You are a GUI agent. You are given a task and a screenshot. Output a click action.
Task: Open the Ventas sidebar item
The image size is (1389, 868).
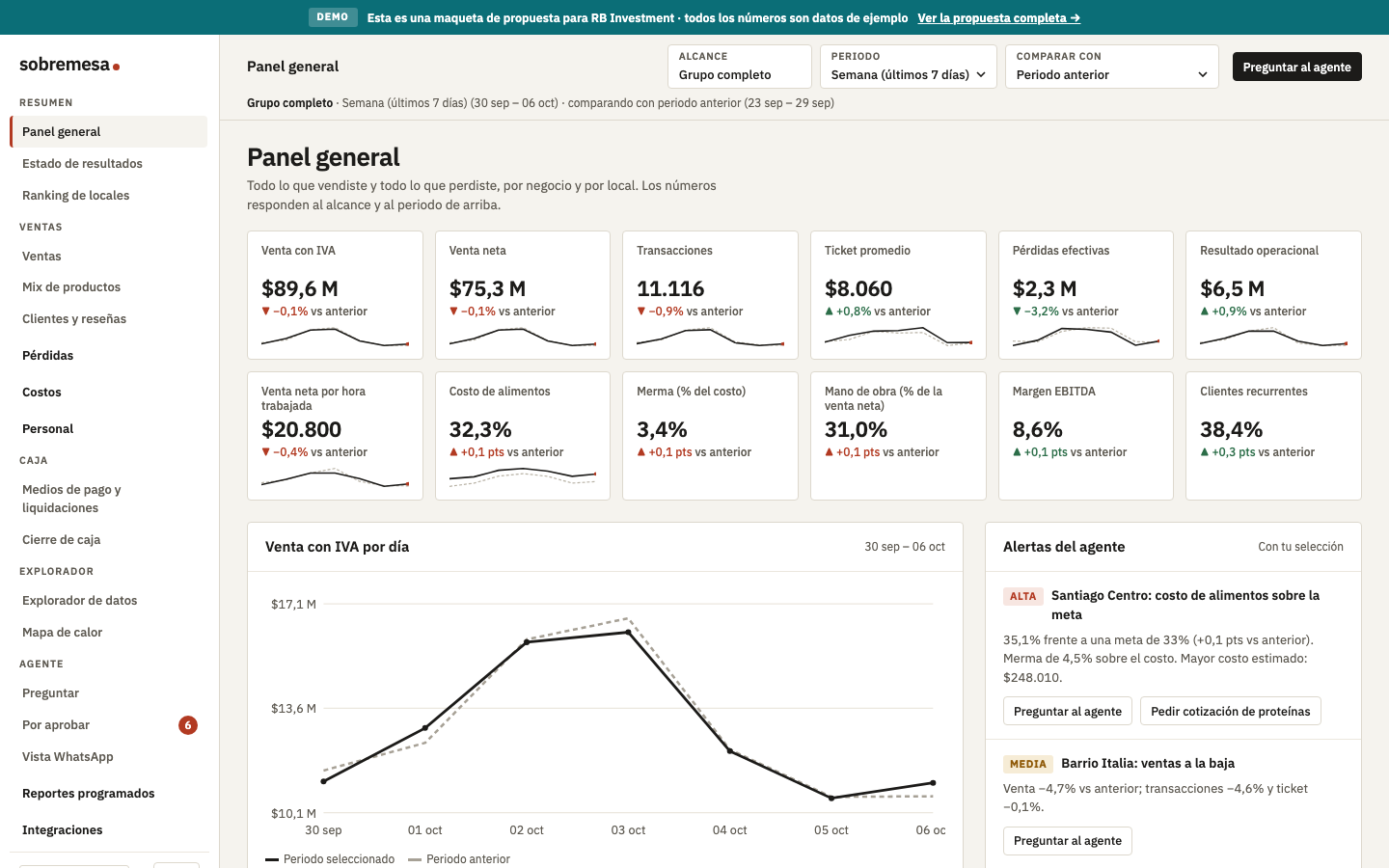[109, 257]
